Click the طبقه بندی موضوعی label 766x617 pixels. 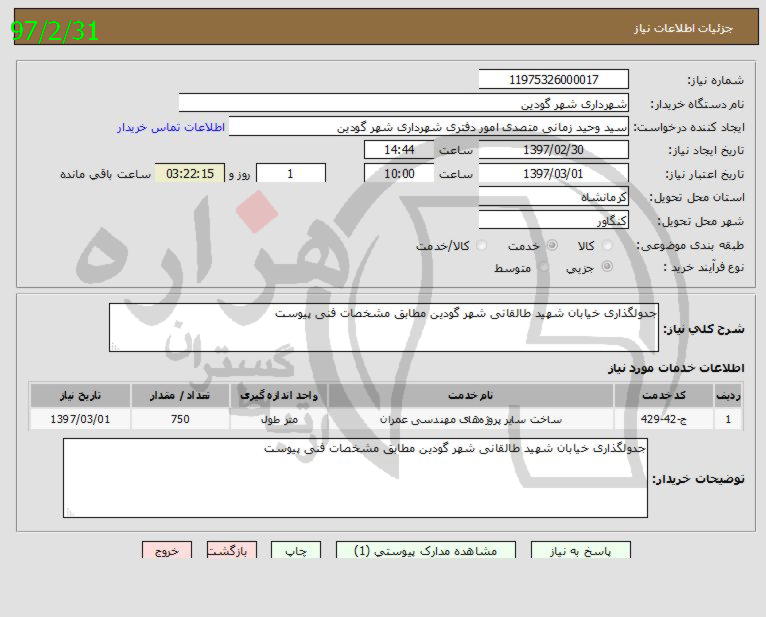point(690,246)
